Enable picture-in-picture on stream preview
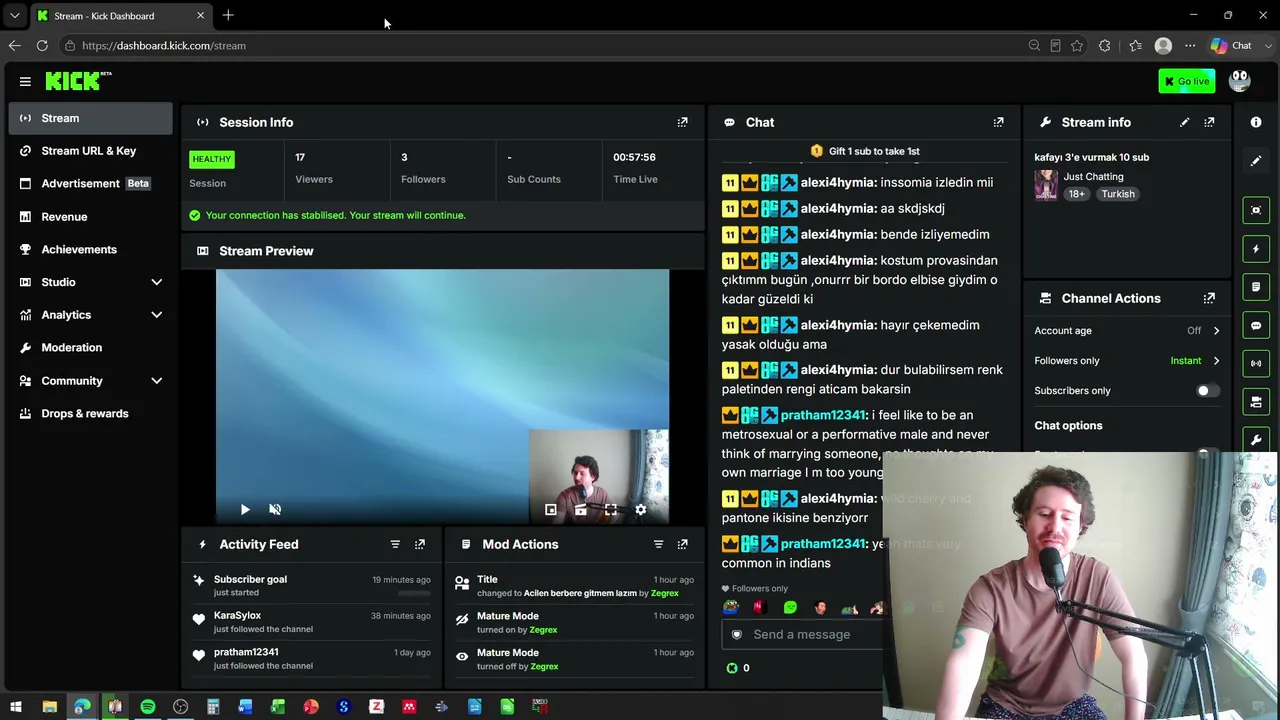 click(x=550, y=509)
